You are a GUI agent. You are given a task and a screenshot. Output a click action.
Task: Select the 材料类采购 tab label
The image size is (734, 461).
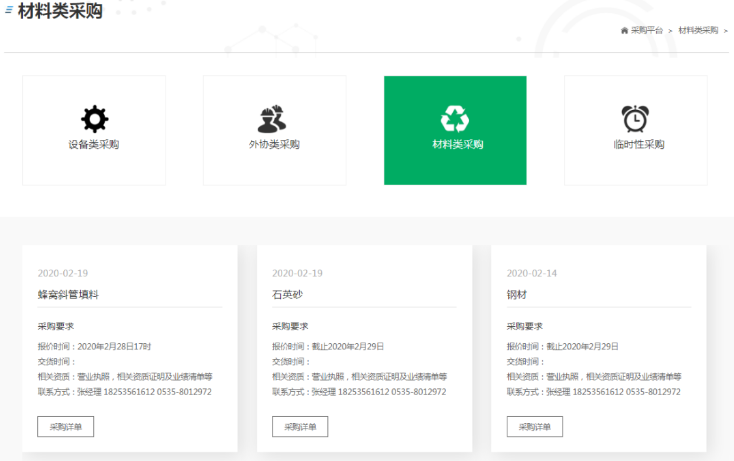tap(455, 145)
